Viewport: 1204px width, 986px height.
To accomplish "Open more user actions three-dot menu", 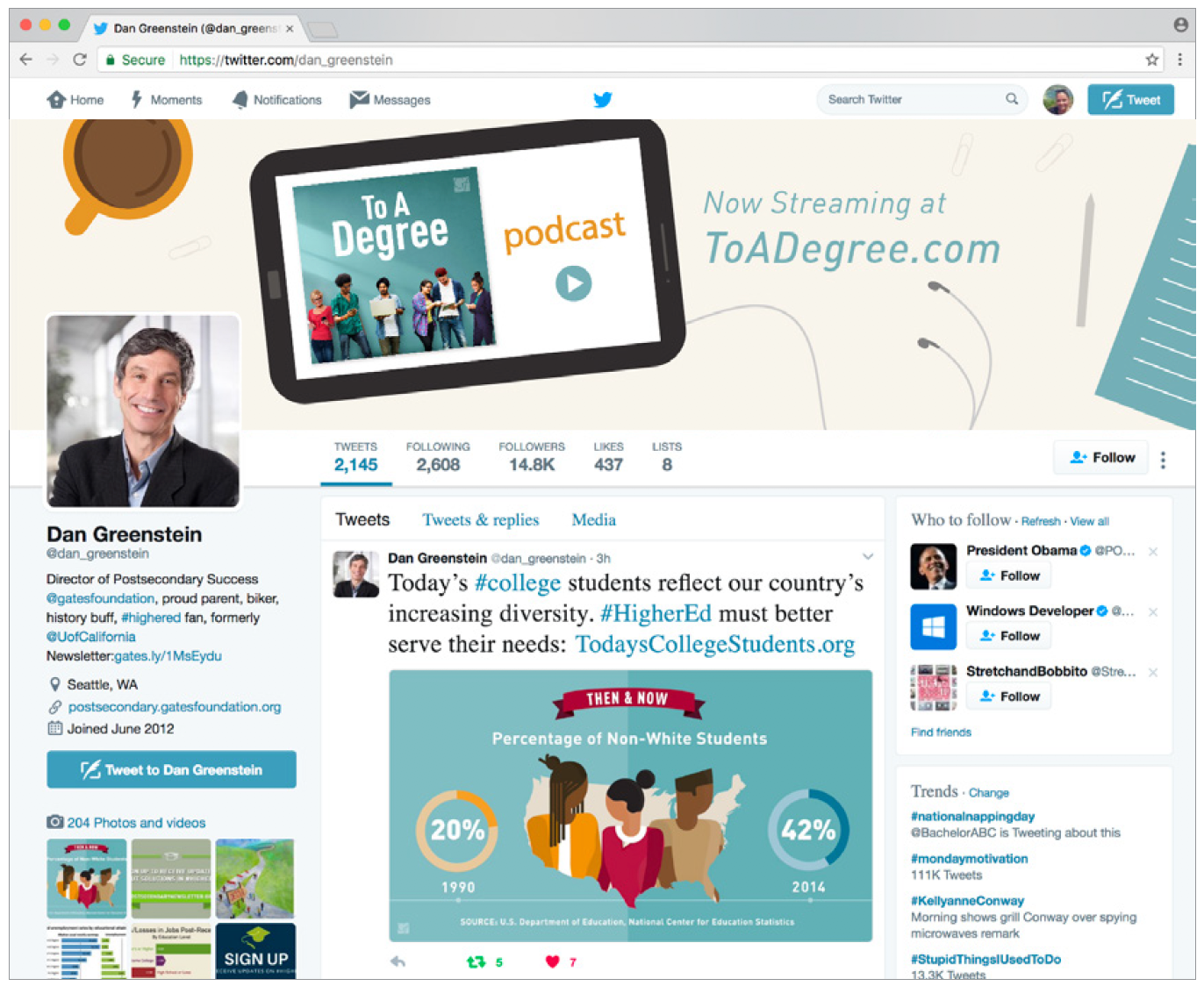I will 1163,460.
